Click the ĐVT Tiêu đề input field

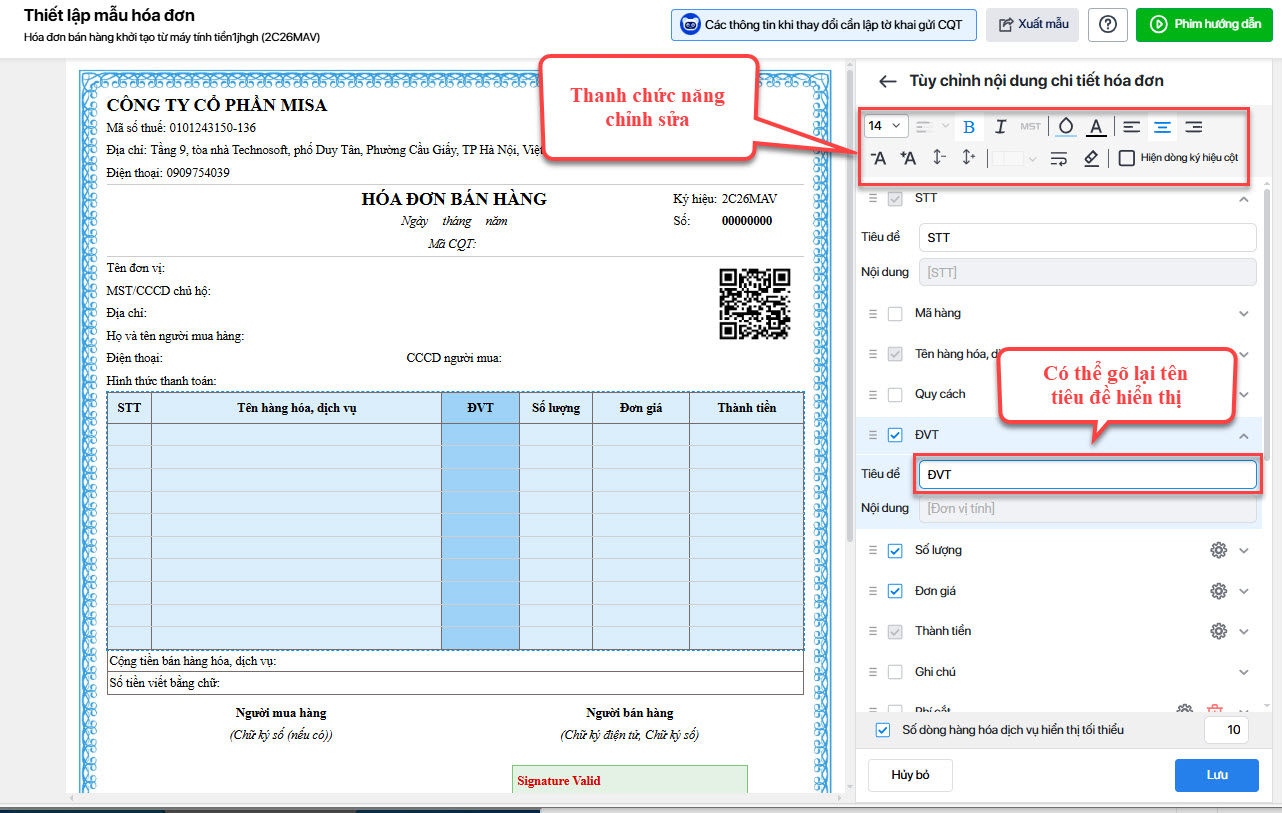click(1087, 475)
